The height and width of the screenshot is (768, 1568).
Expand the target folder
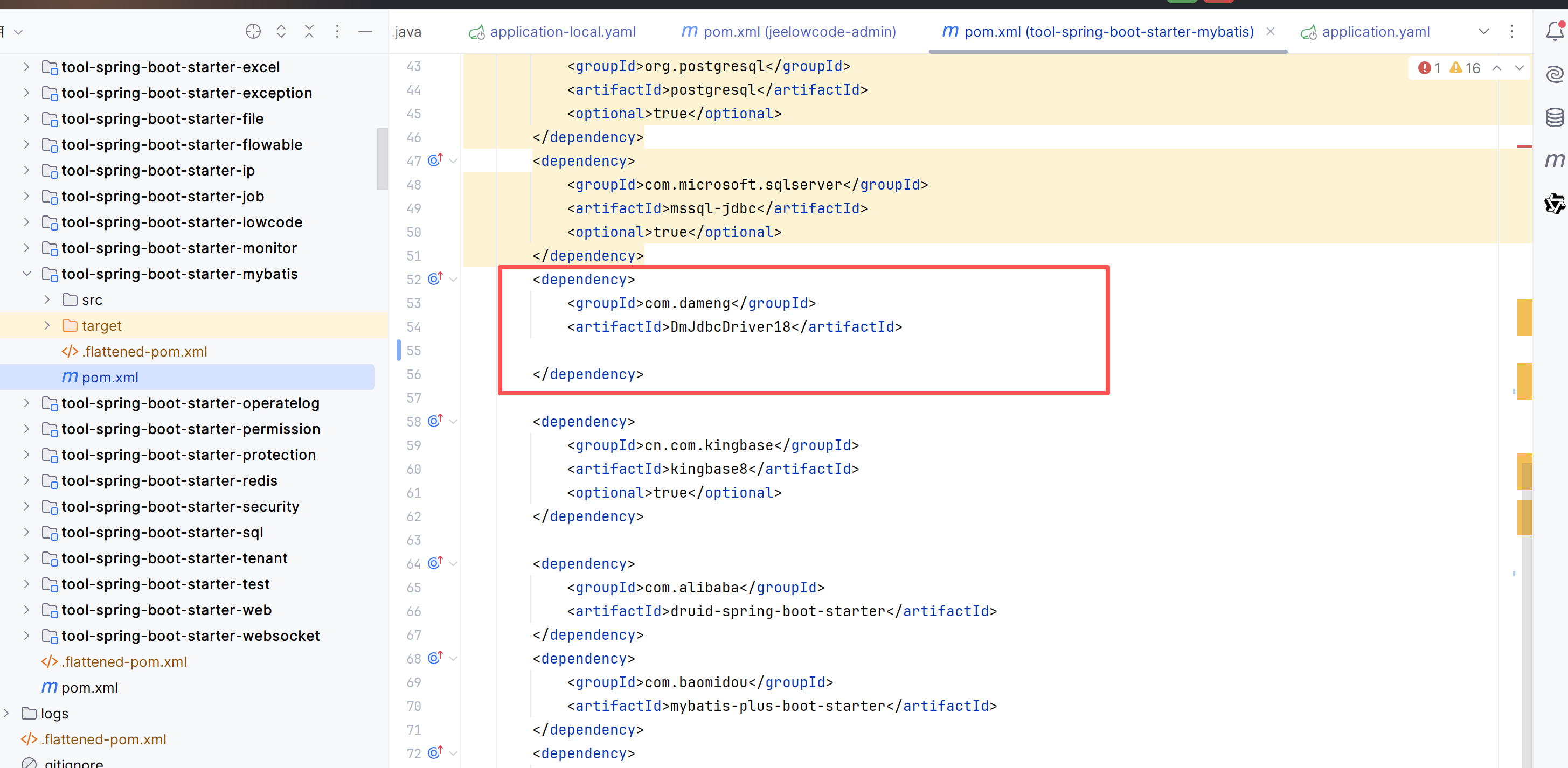coord(47,326)
